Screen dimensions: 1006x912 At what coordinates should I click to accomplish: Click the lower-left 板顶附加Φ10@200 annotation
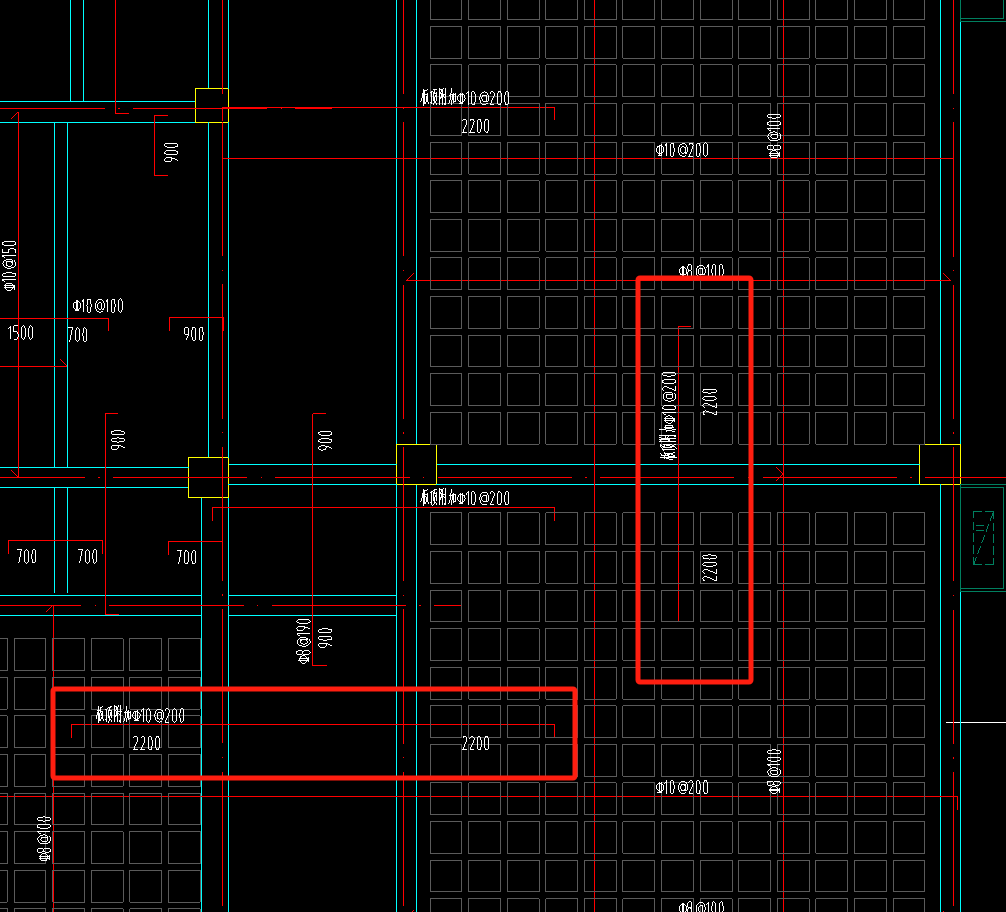(141, 715)
